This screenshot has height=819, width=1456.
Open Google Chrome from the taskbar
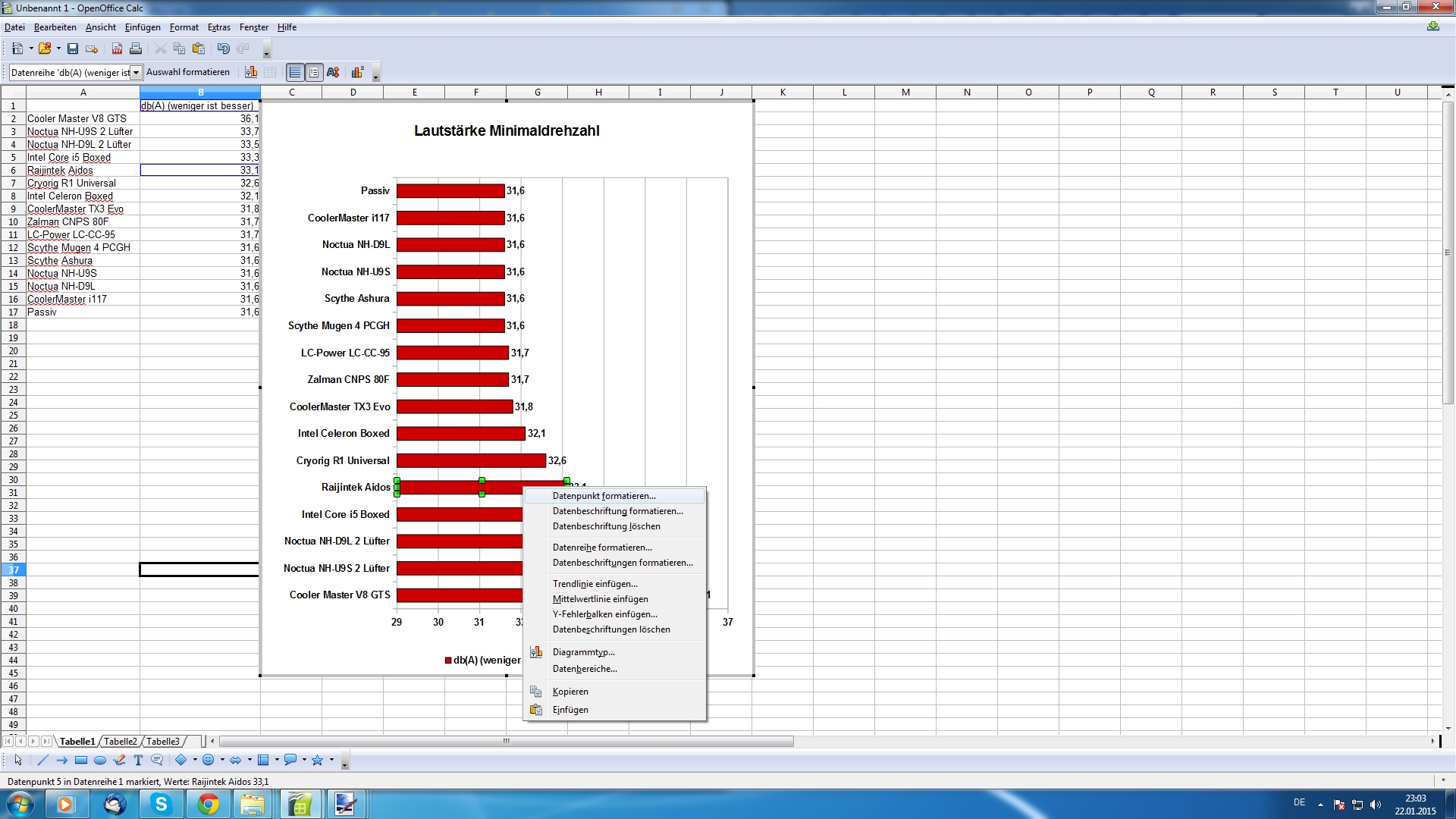209,804
